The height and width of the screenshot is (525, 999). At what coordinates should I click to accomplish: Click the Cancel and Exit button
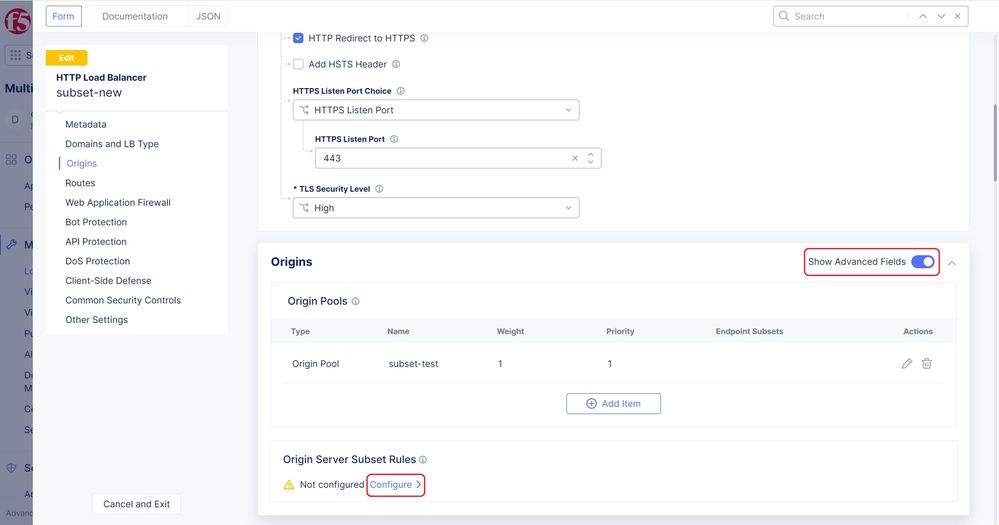point(137,504)
